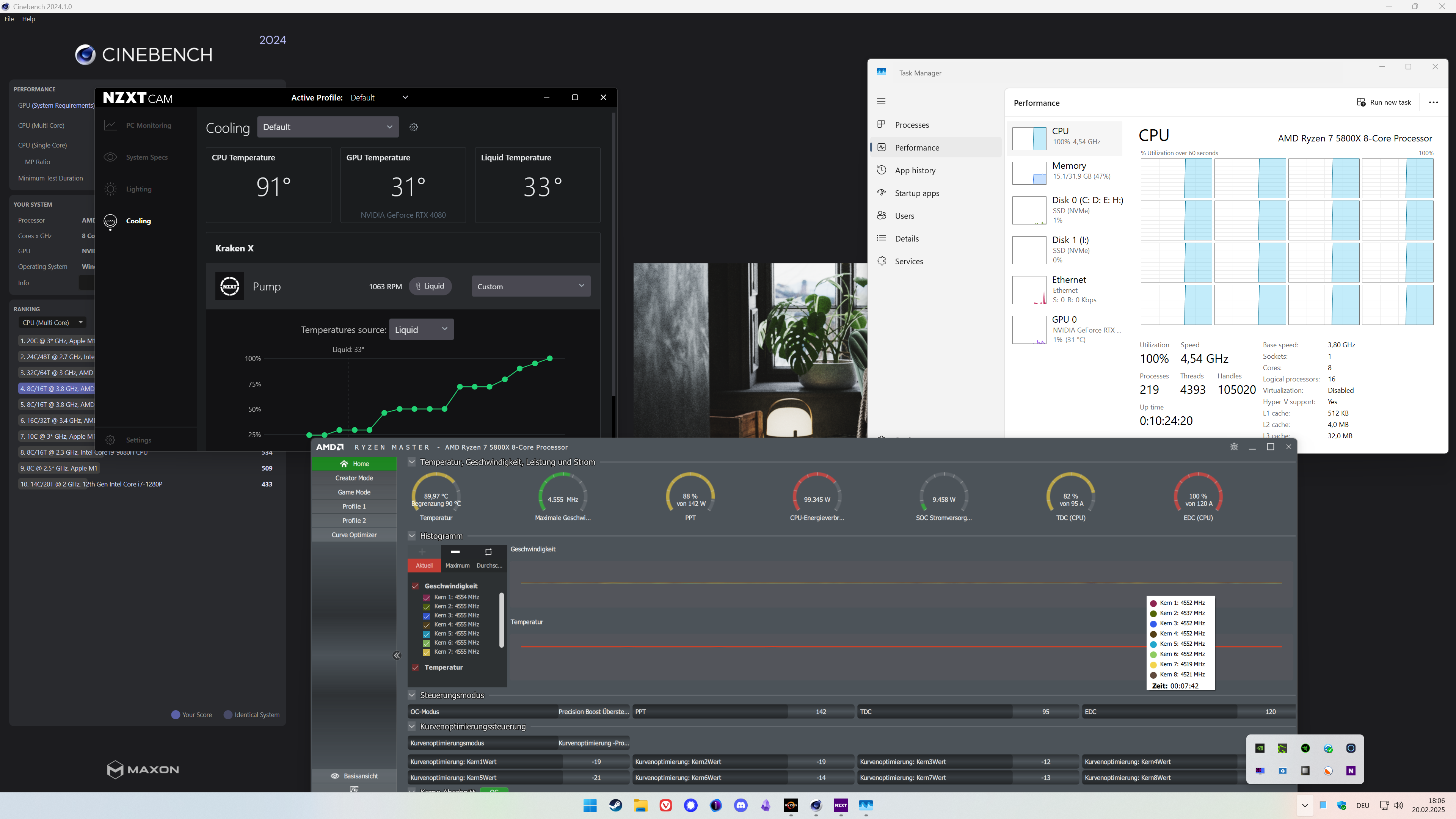Screen dimensions: 1456x819
Task: Collapse the Steuerungsmodus section
Action: coord(412,695)
